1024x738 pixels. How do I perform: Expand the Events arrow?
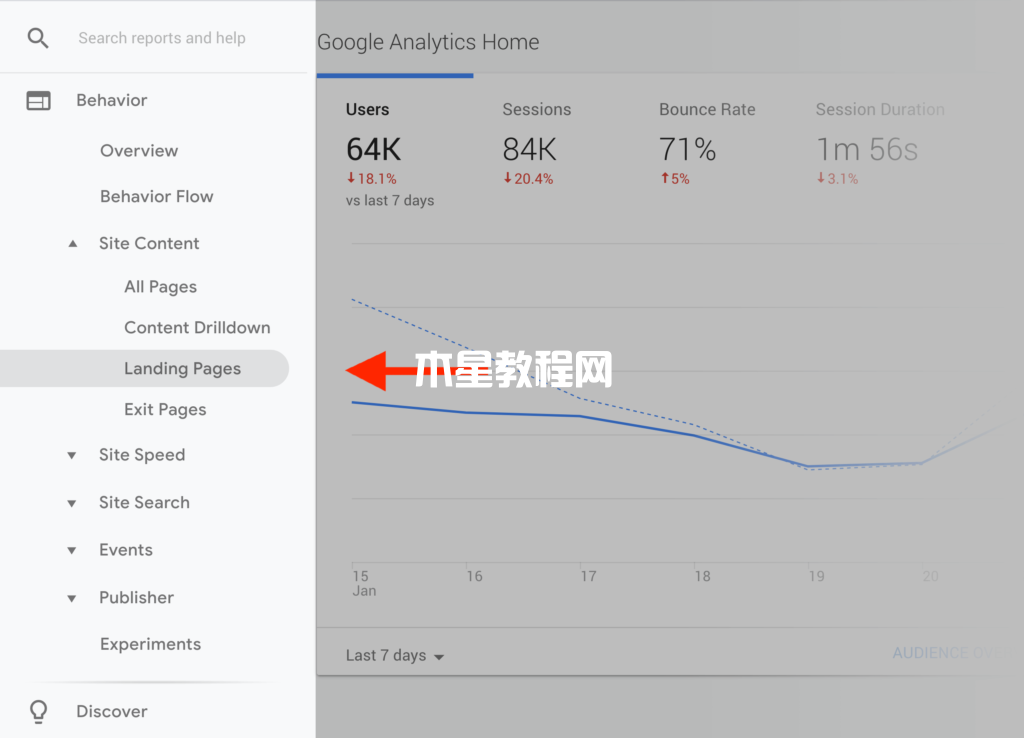coord(72,551)
